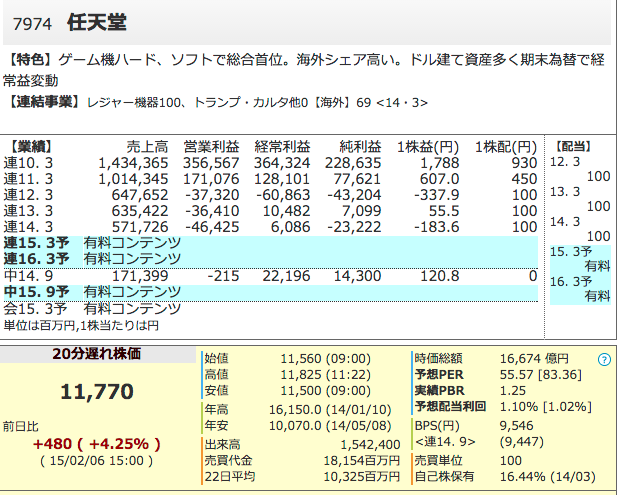Open 有料コンテンツ link in 会15.3予 row

tap(132, 308)
